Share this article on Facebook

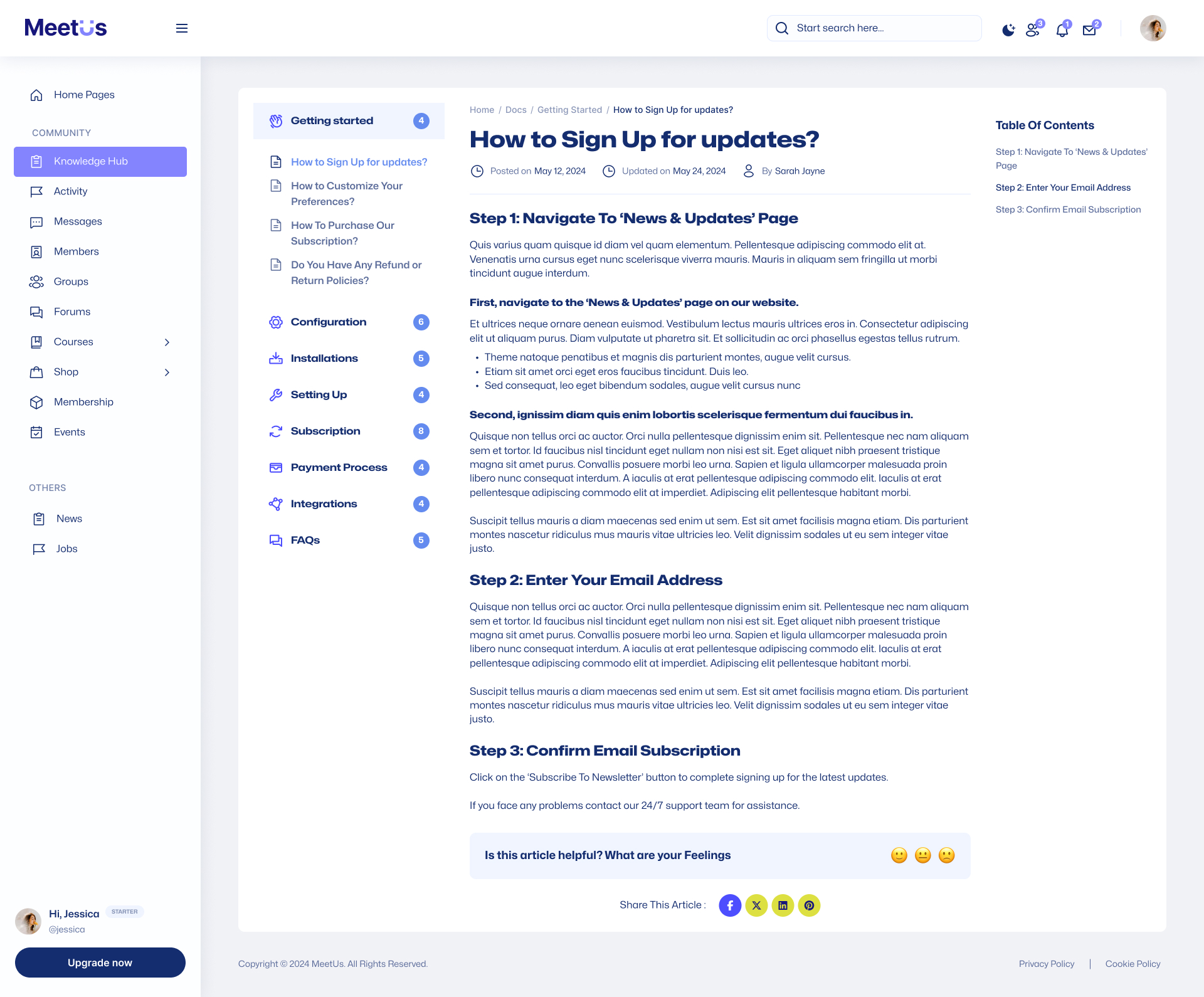point(730,905)
